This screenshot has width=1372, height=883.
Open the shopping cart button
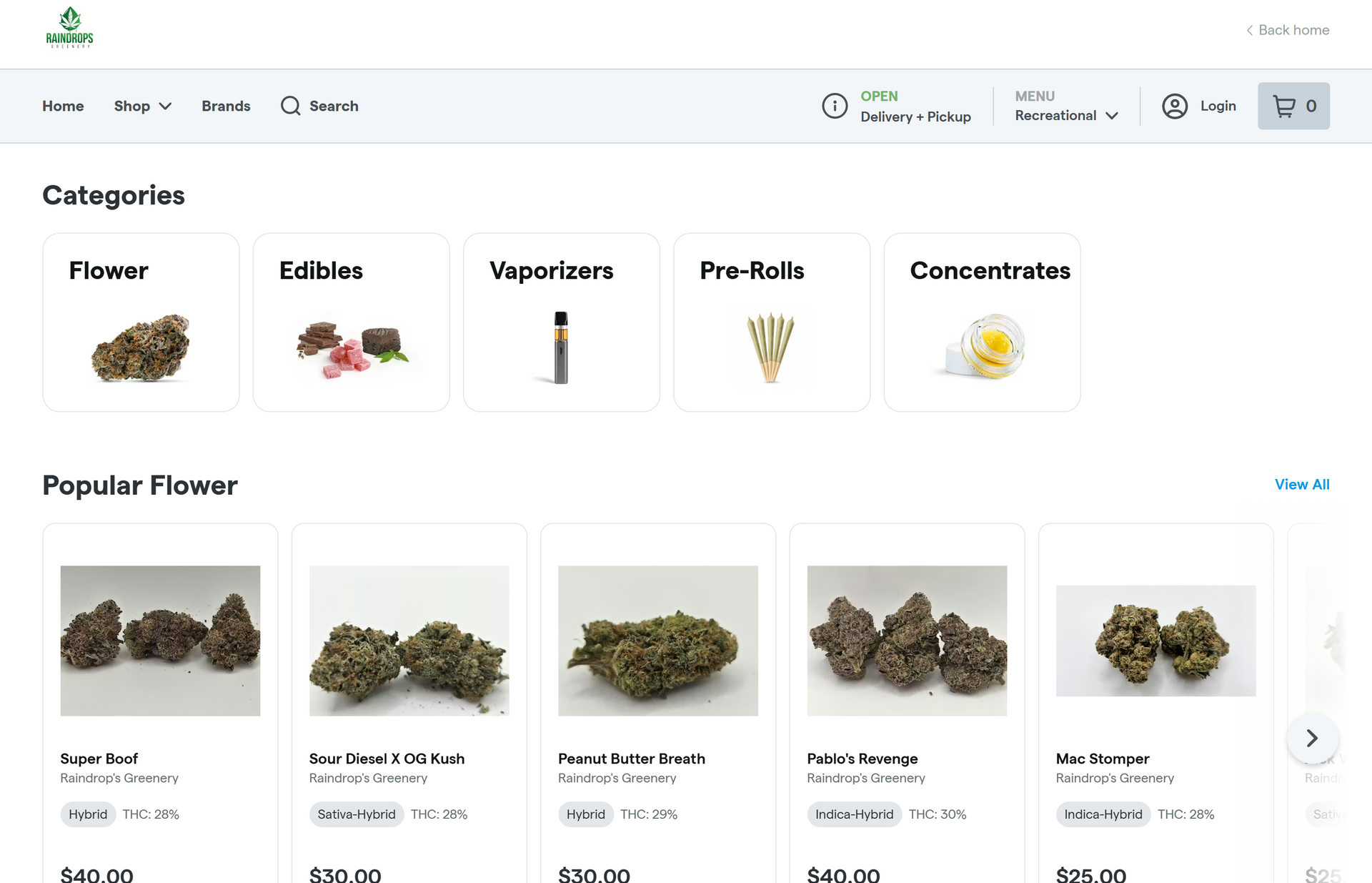coord(1293,106)
